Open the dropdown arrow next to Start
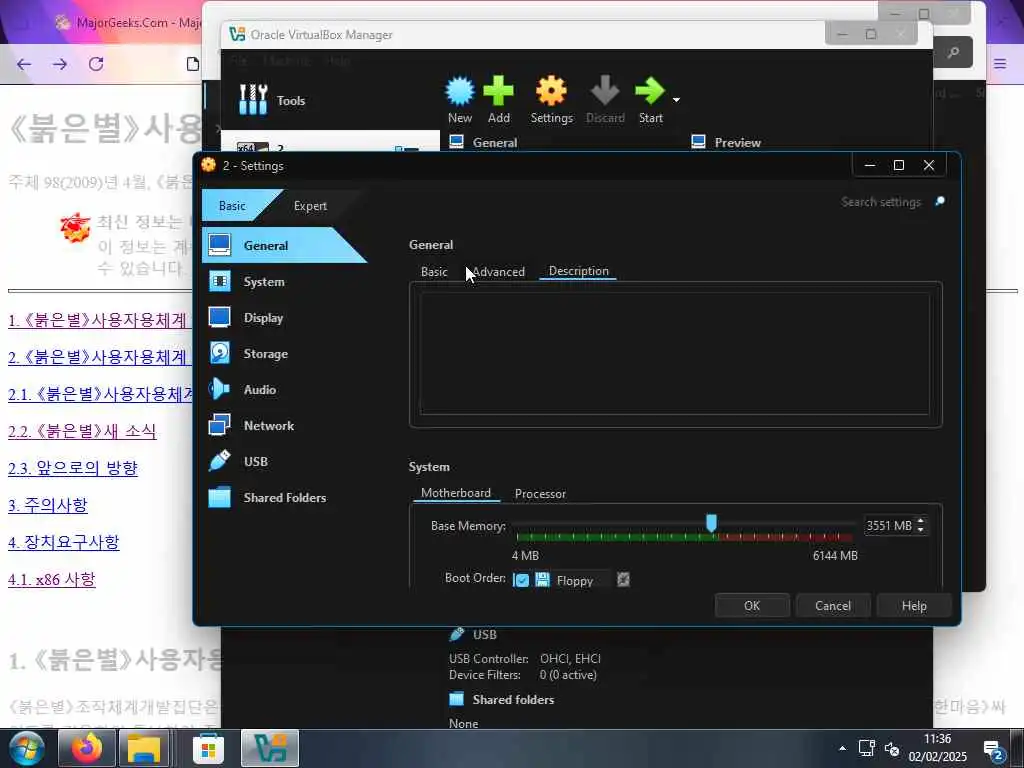The width and height of the screenshot is (1024, 768). pos(676,100)
